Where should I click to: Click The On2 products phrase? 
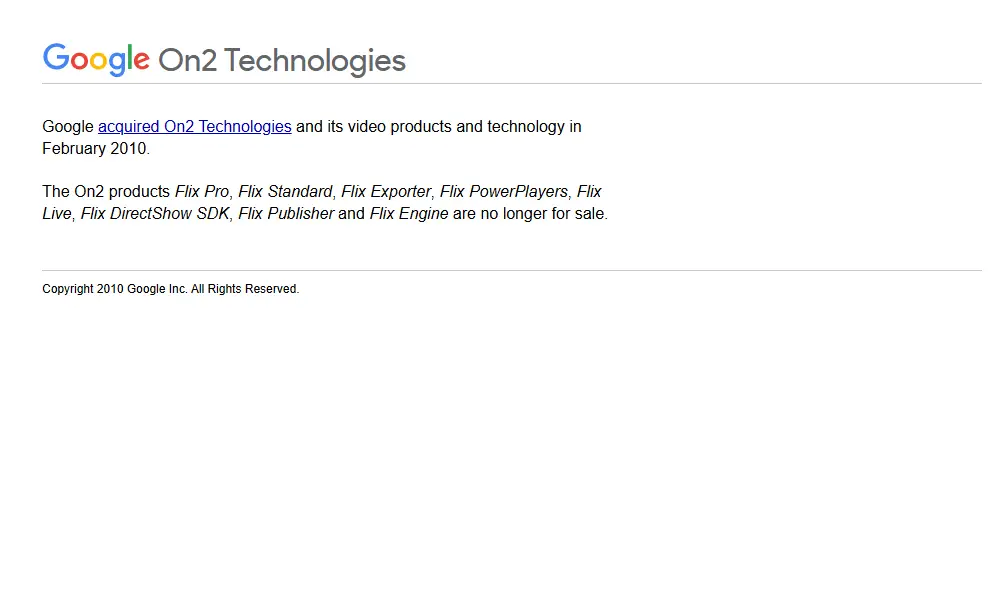click(x=106, y=192)
